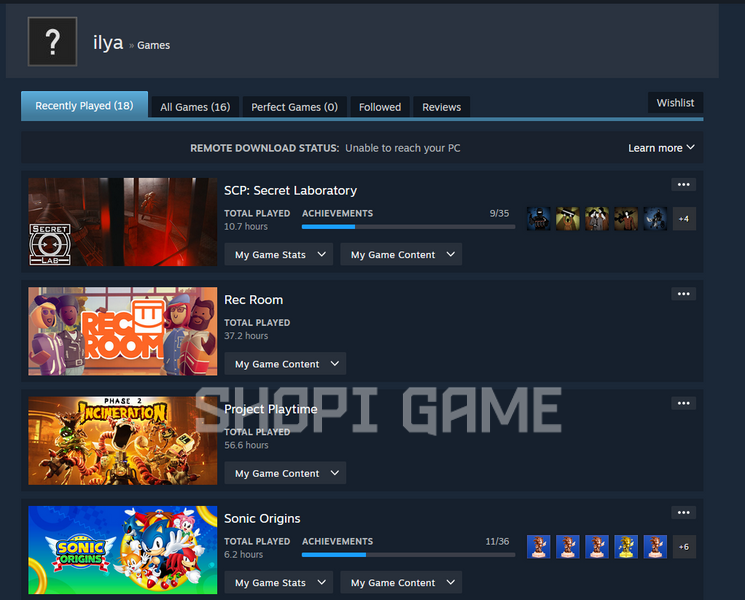Expand My Game Content for Project Playtime
The image size is (745, 600).
[x=285, y=473]
